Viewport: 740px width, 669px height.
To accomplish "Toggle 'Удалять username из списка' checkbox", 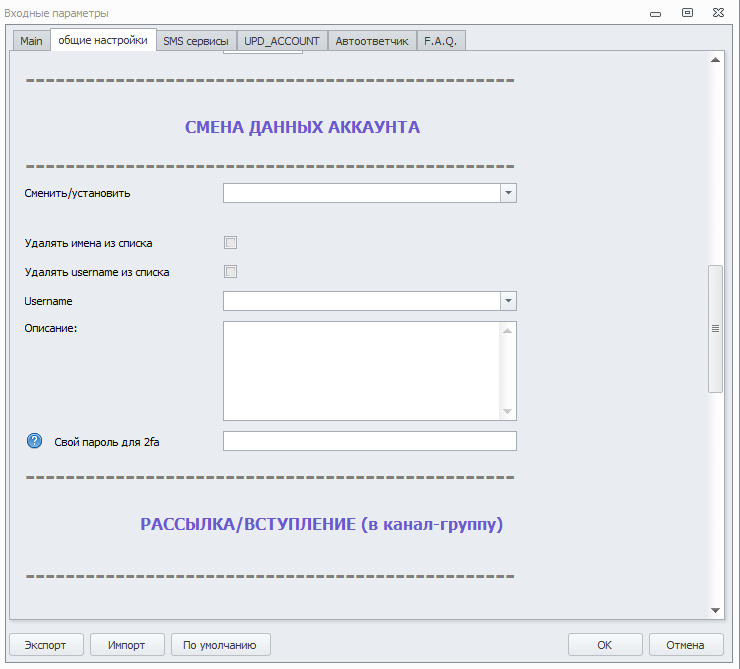I will [230, 272].
